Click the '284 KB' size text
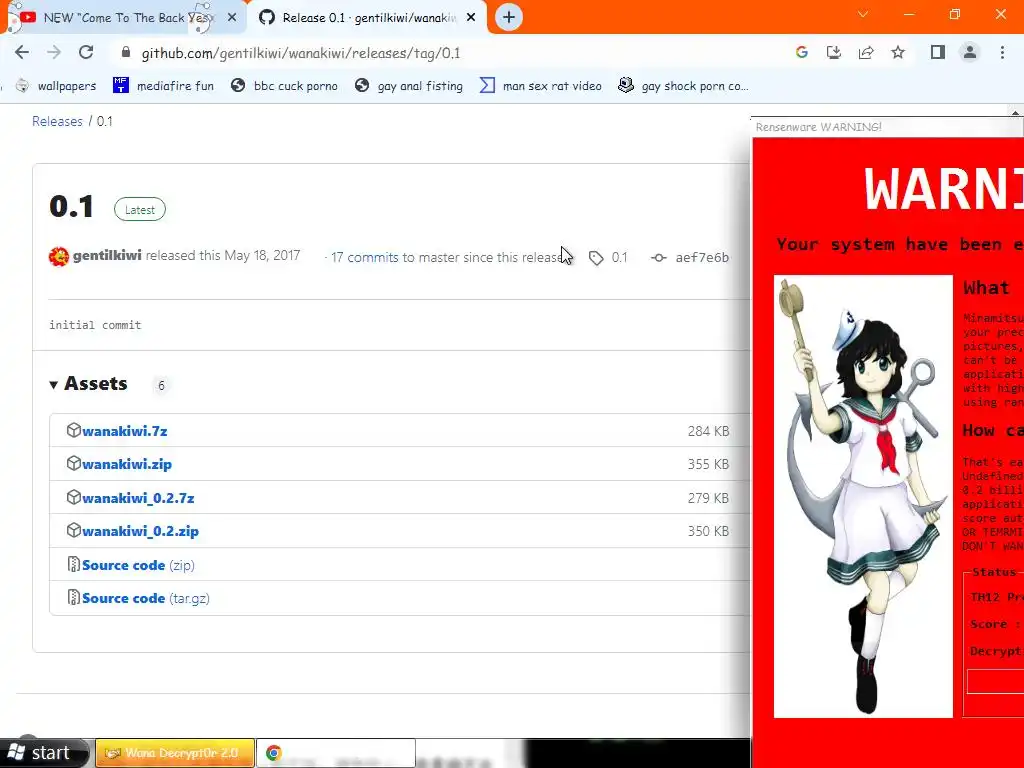This screenshot has width=1024, height=768. pyautogui.click(x=709, y=431)
